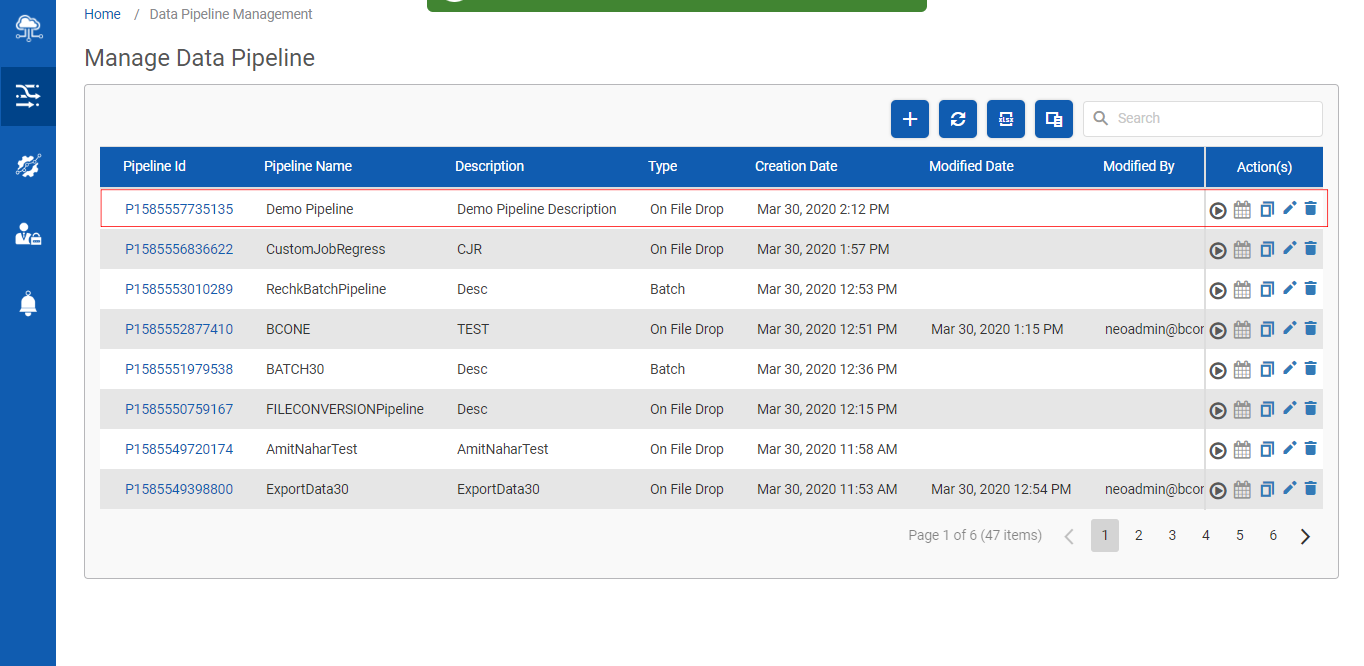Open pipeline P1585549398800 link
The width and height of the screenshot is (1364, 666).
(179, 489)
